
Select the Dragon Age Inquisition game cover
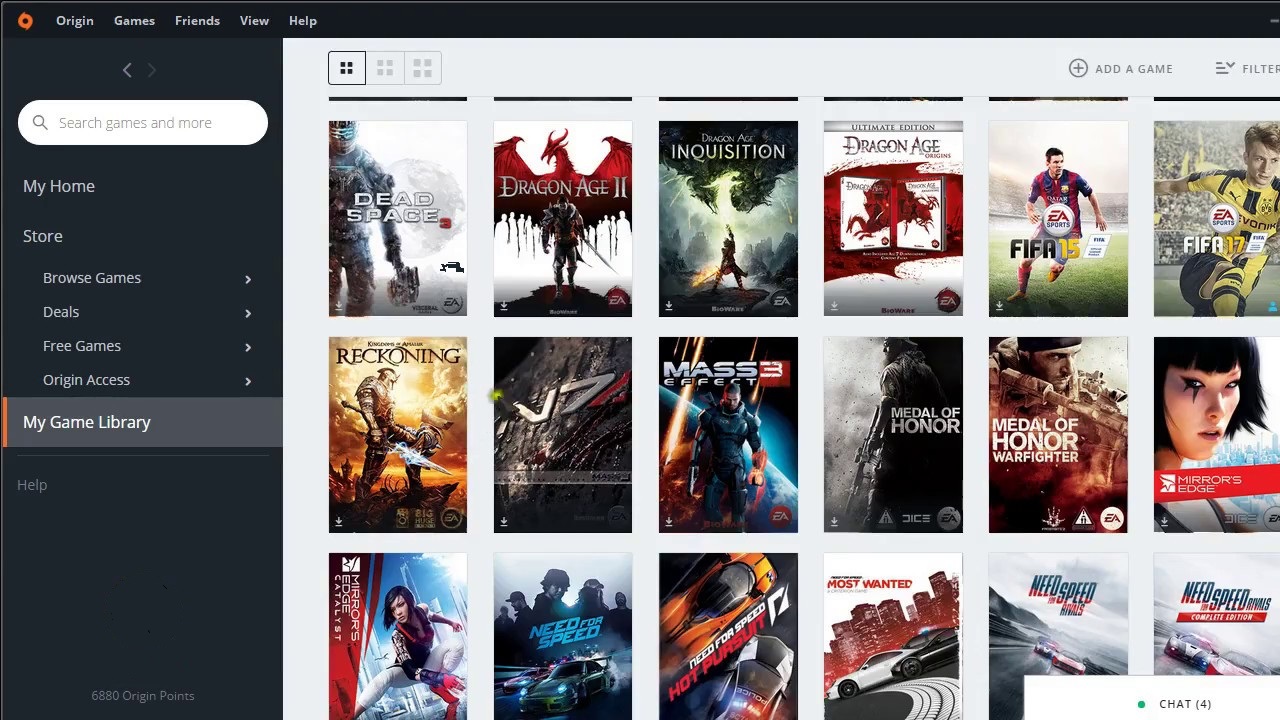point(728,218)
